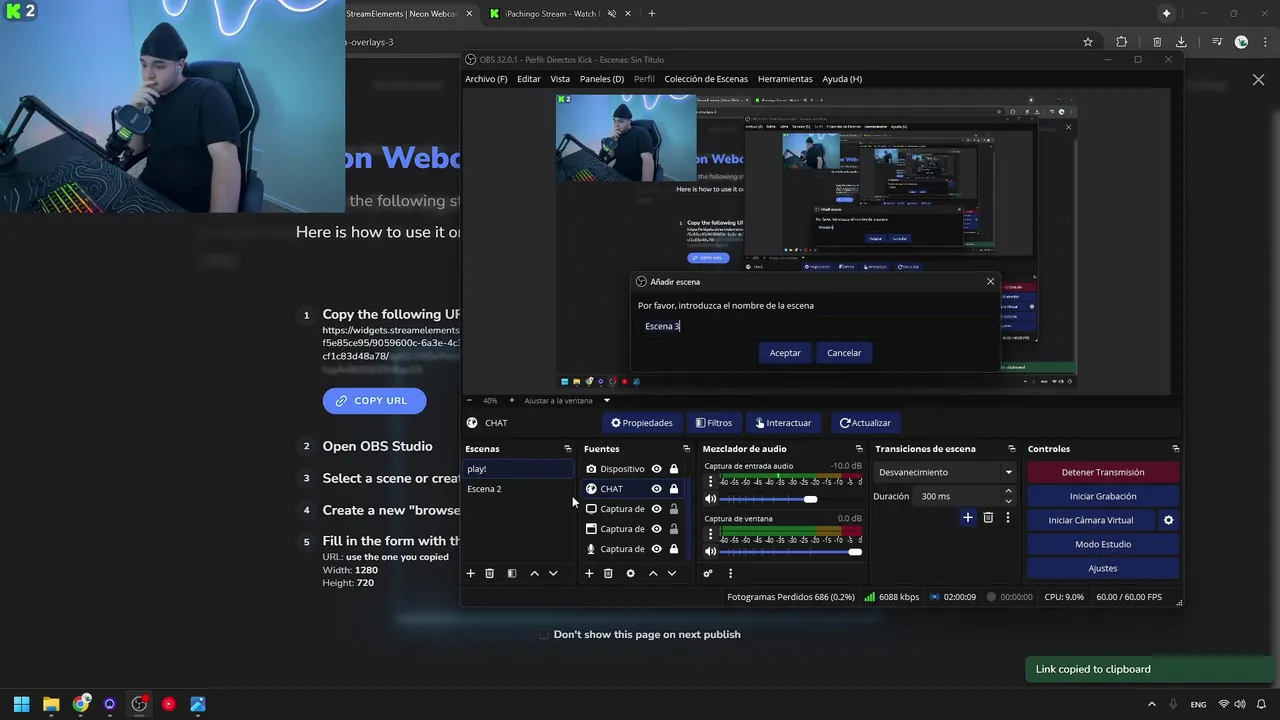Open options dots for Captura de entrada audio
1280x720 pixels.
(x=711, y=482)
